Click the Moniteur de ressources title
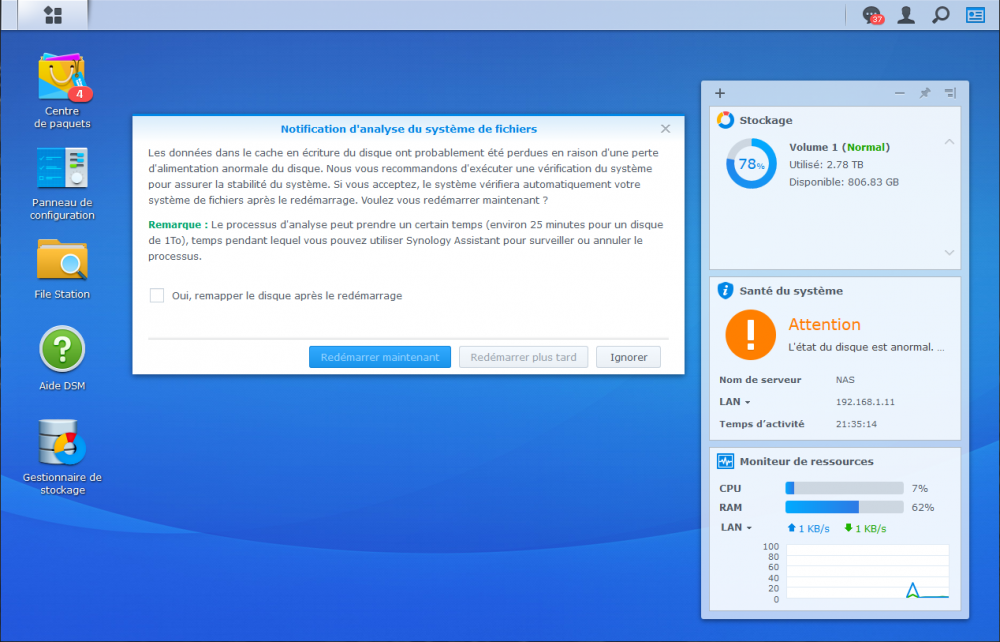1000x642 pixels. (x=807, y=462)
